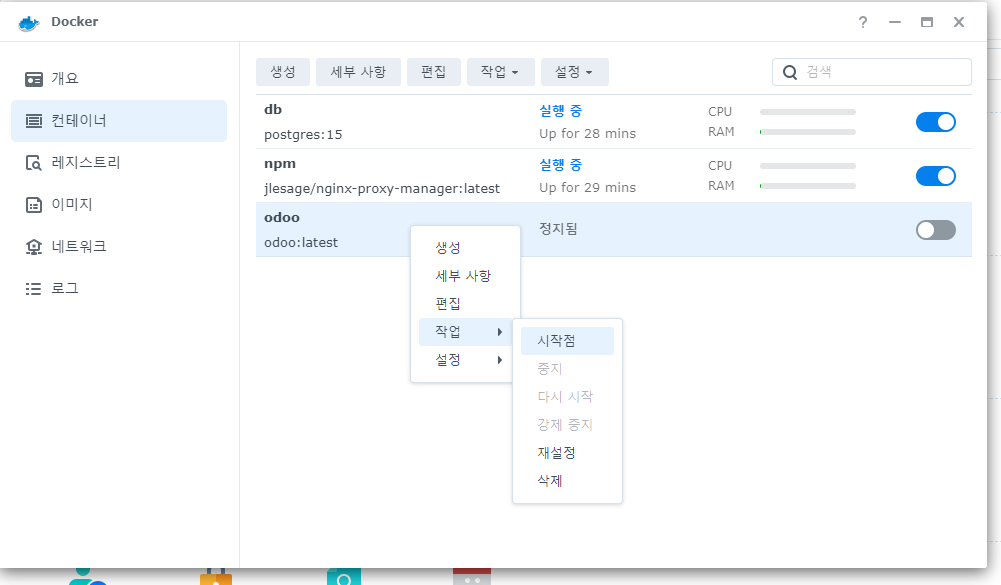Close the Docker window
1001x585 pixels.
pos(958,22)
